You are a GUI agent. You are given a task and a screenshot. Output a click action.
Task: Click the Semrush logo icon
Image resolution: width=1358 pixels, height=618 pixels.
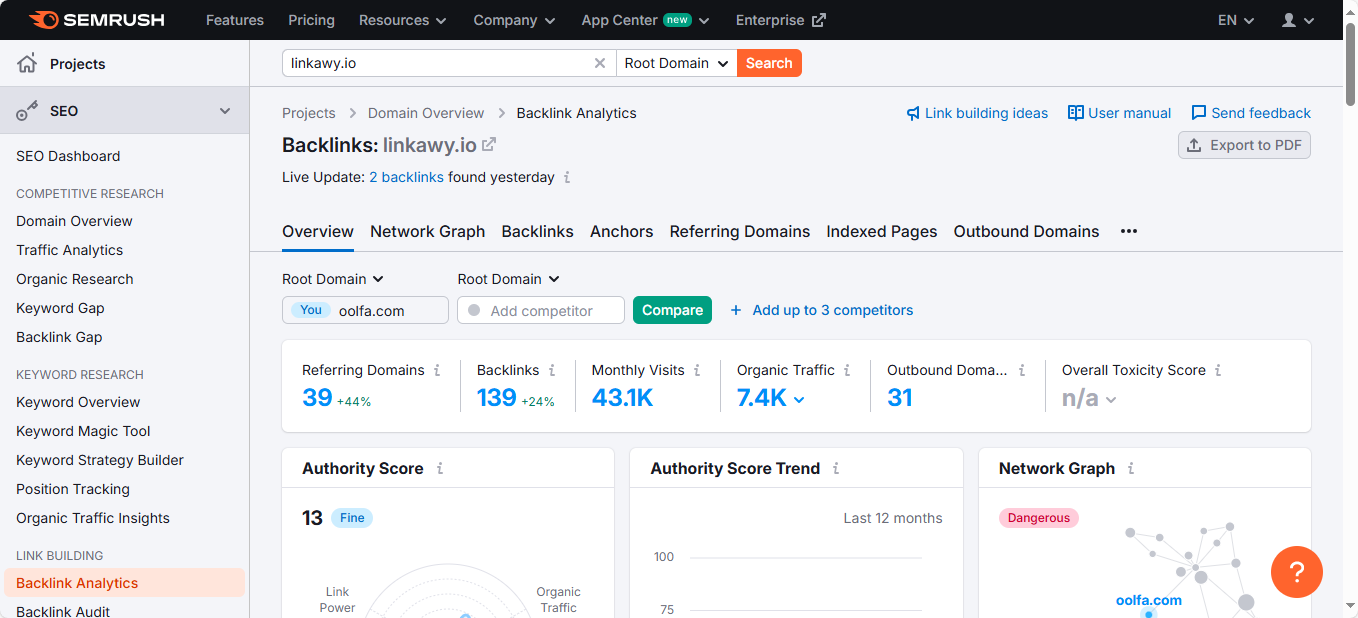click(x=43, y=20)
